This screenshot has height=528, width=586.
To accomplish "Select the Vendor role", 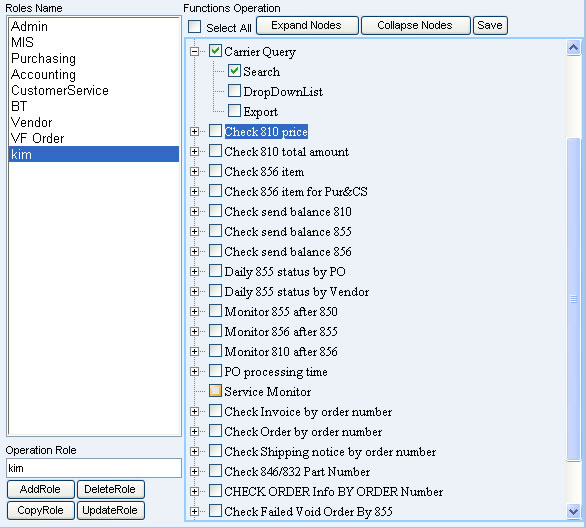I will [93, 122].
